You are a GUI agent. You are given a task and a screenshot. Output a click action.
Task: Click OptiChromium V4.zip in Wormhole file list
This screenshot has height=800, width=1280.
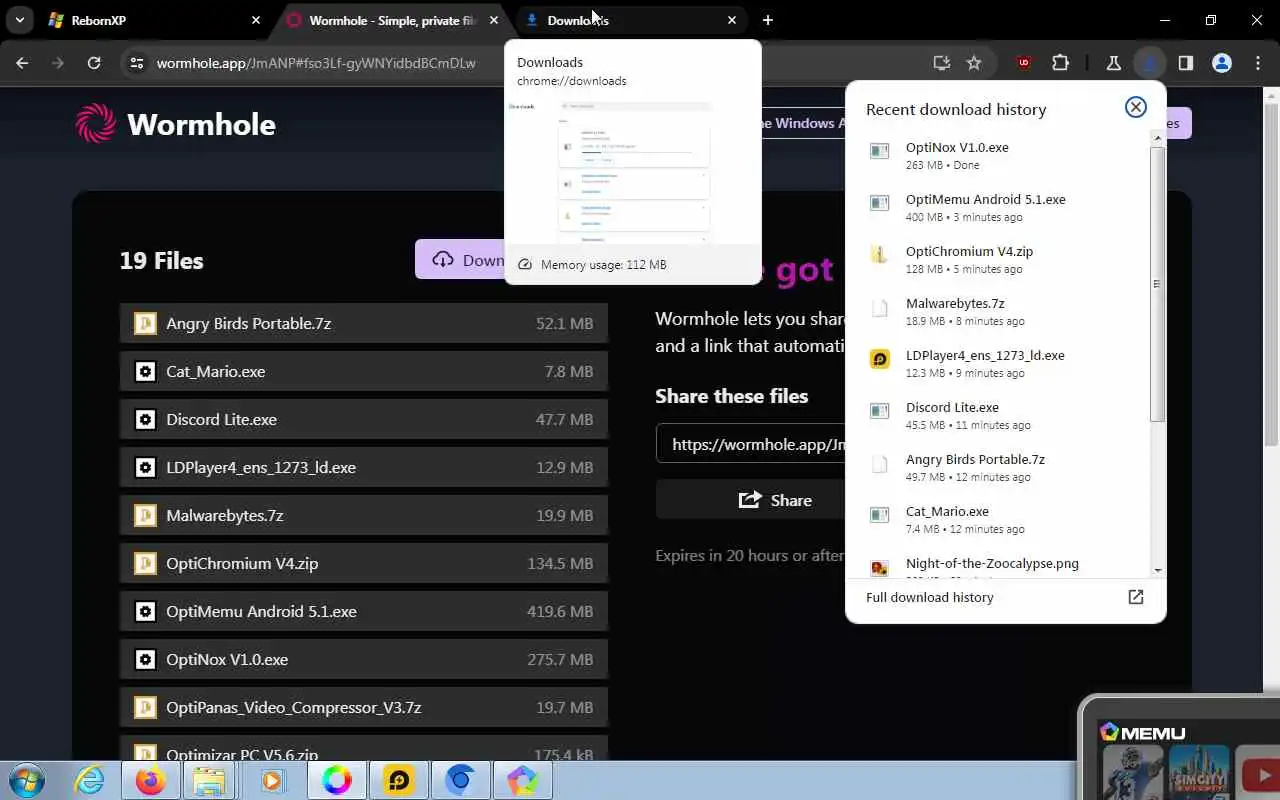point(364,563)
